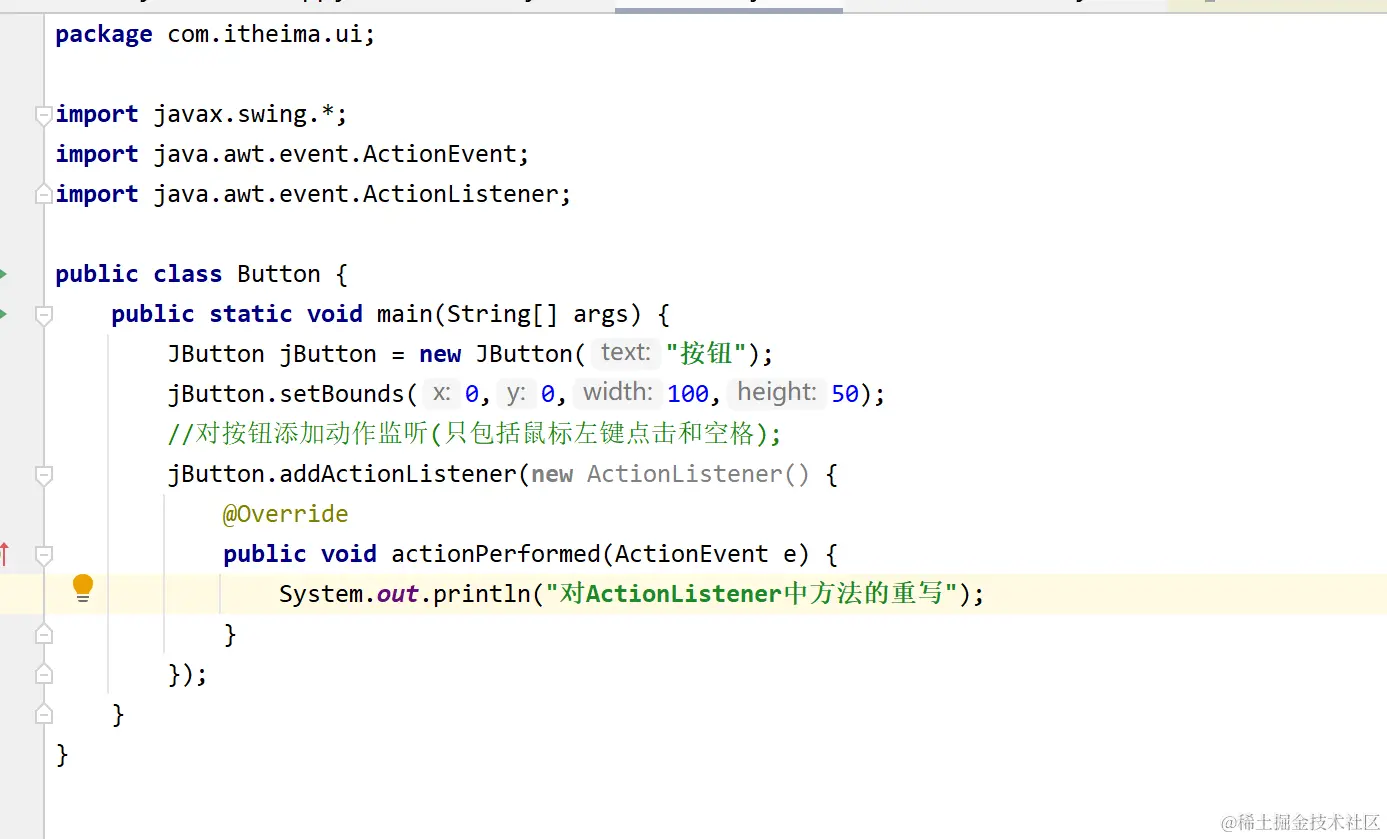The width and height of the screenshot is (1387, 839).
Task: Click the "@Override" annotation
Action: 286,514
